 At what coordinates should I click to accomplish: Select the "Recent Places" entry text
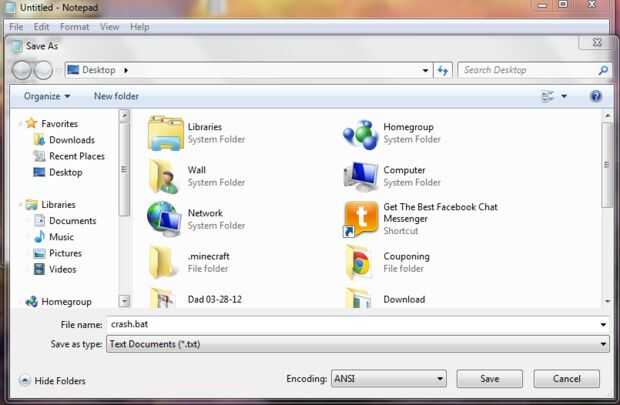click(x=77, y=156)
